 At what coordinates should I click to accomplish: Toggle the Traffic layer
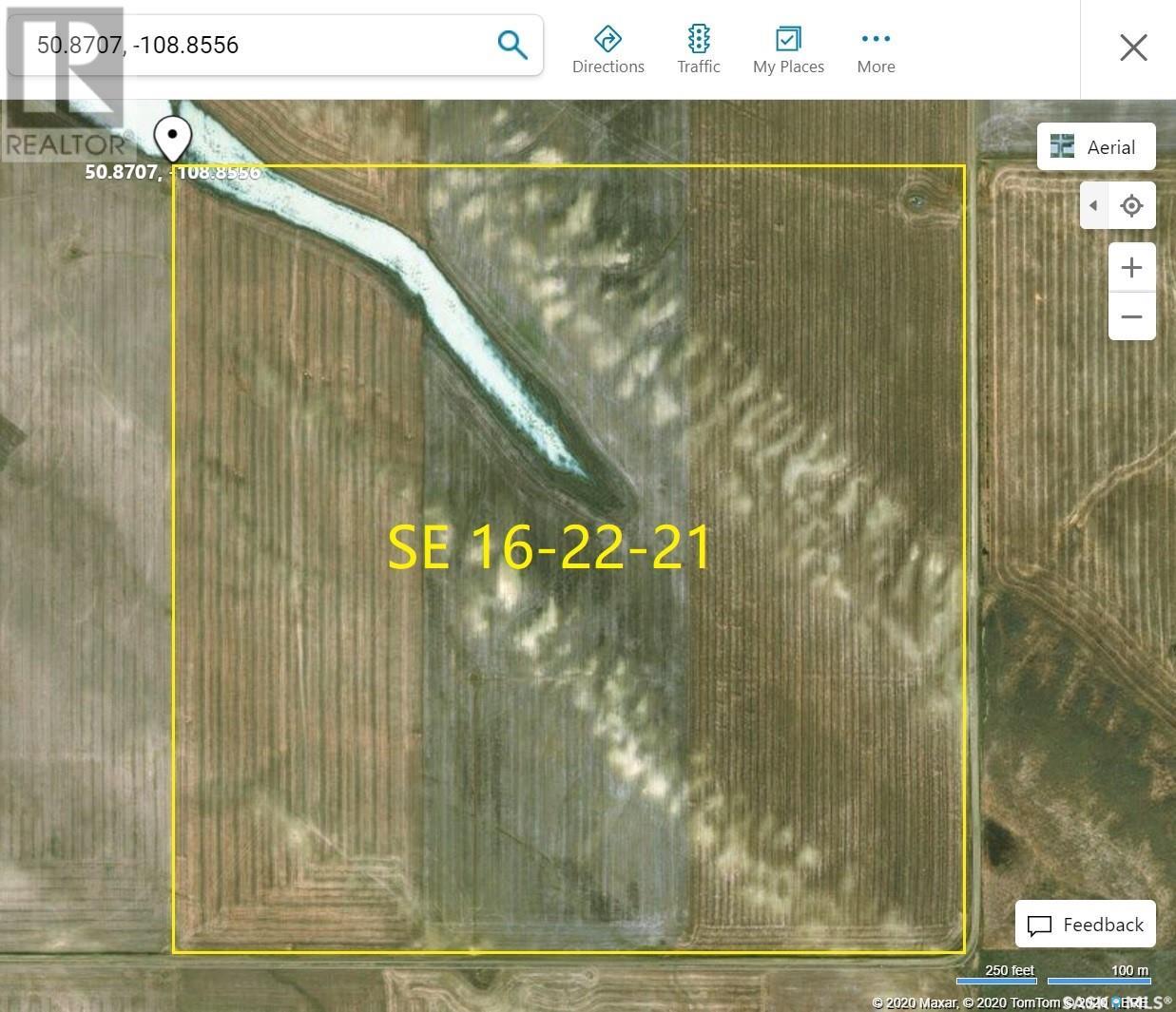pos(698,49)
